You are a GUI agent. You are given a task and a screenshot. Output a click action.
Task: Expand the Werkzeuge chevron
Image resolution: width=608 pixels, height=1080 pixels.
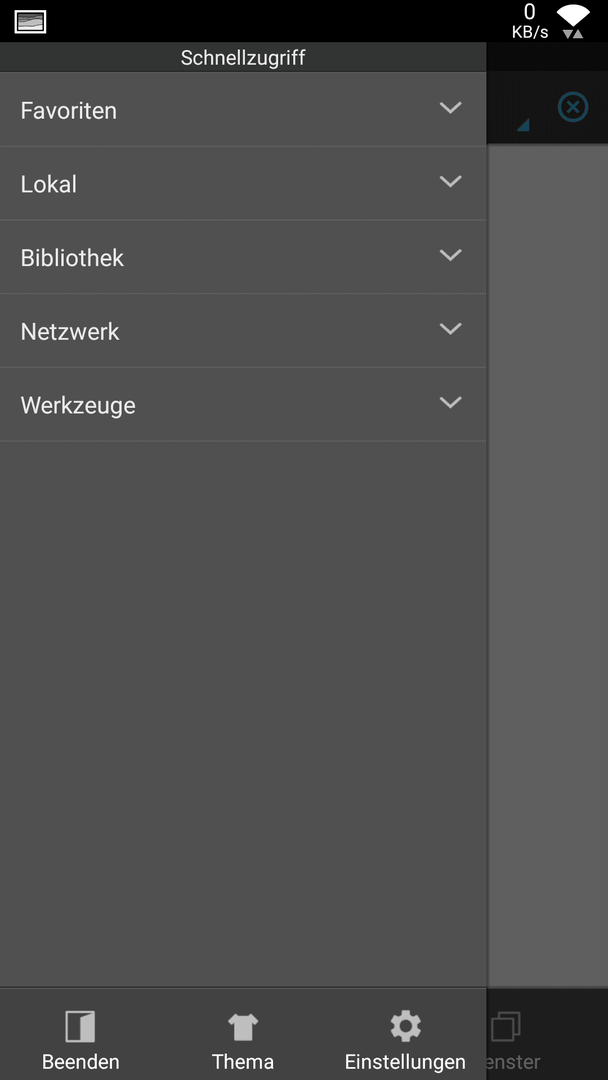tap(450, 402)
